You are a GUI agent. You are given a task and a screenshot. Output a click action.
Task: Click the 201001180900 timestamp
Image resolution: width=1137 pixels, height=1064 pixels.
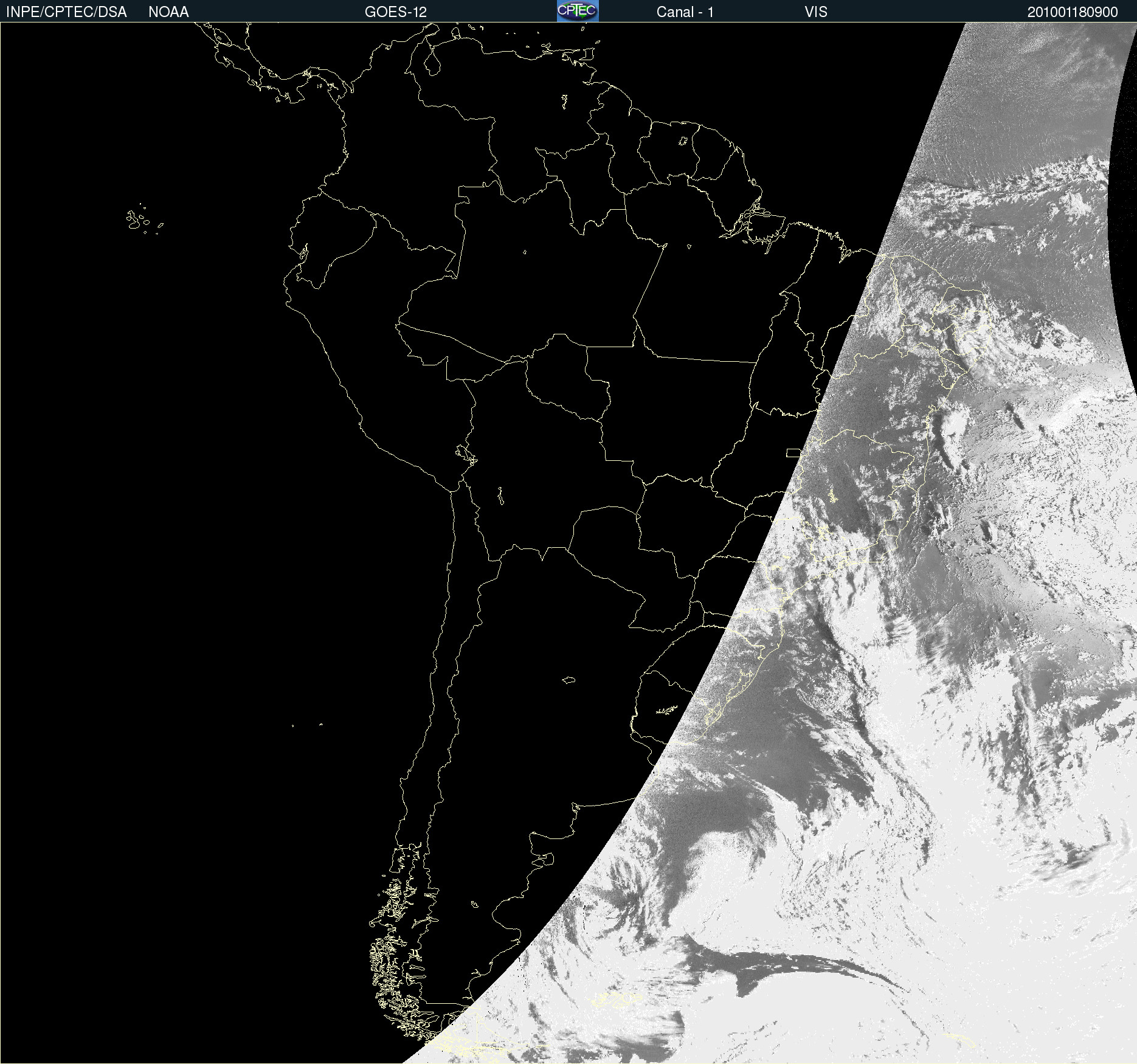point(1073,12)
